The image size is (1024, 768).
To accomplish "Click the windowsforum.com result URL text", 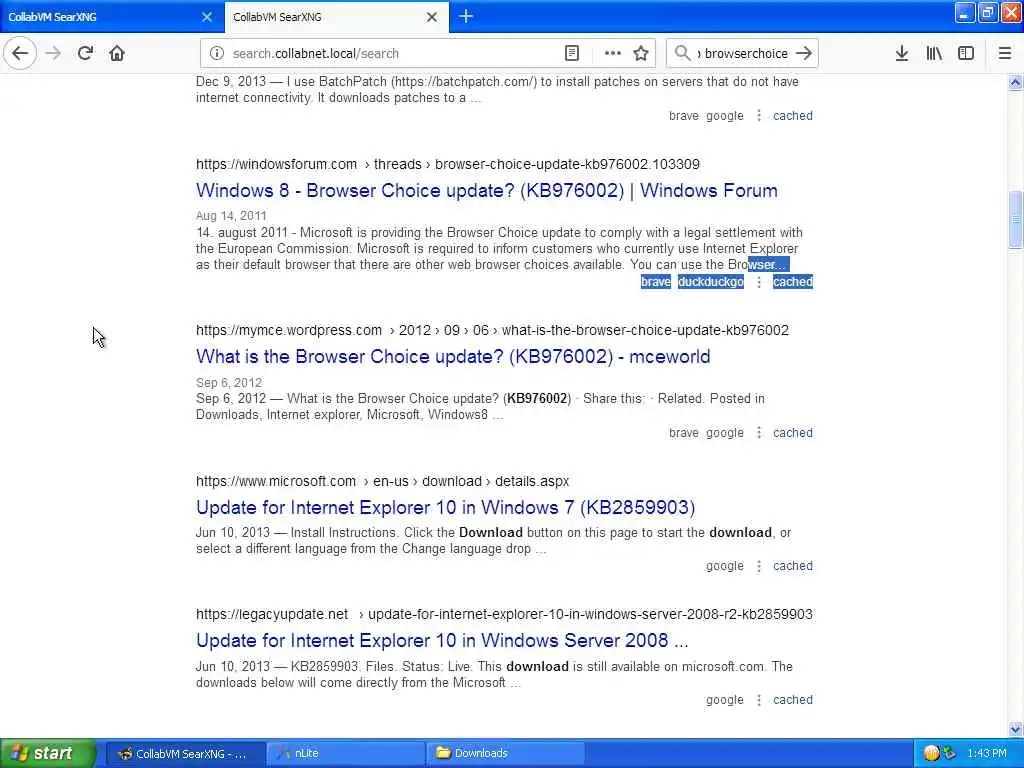I will 447,165.
